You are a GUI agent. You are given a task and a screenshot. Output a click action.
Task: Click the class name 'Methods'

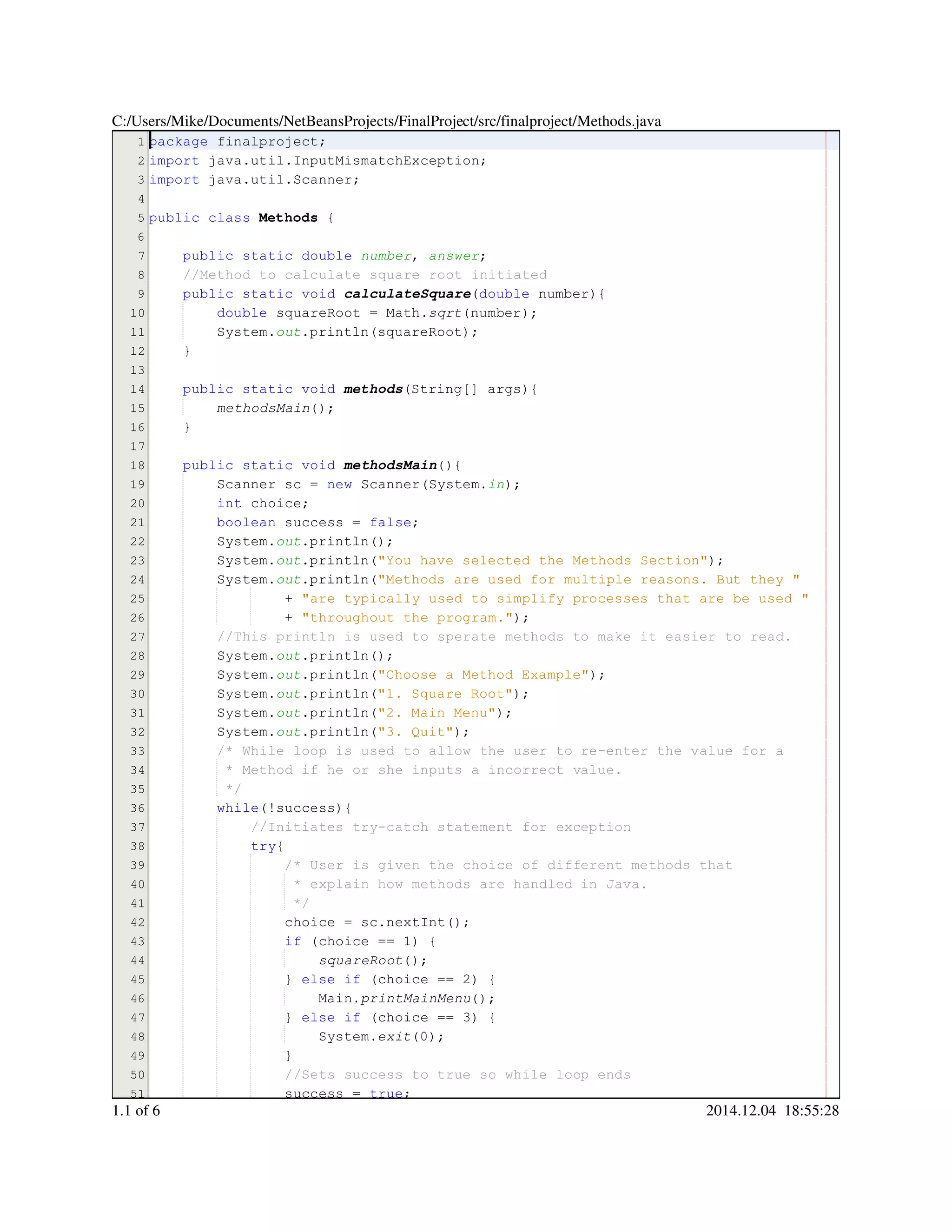coord(288,218)
